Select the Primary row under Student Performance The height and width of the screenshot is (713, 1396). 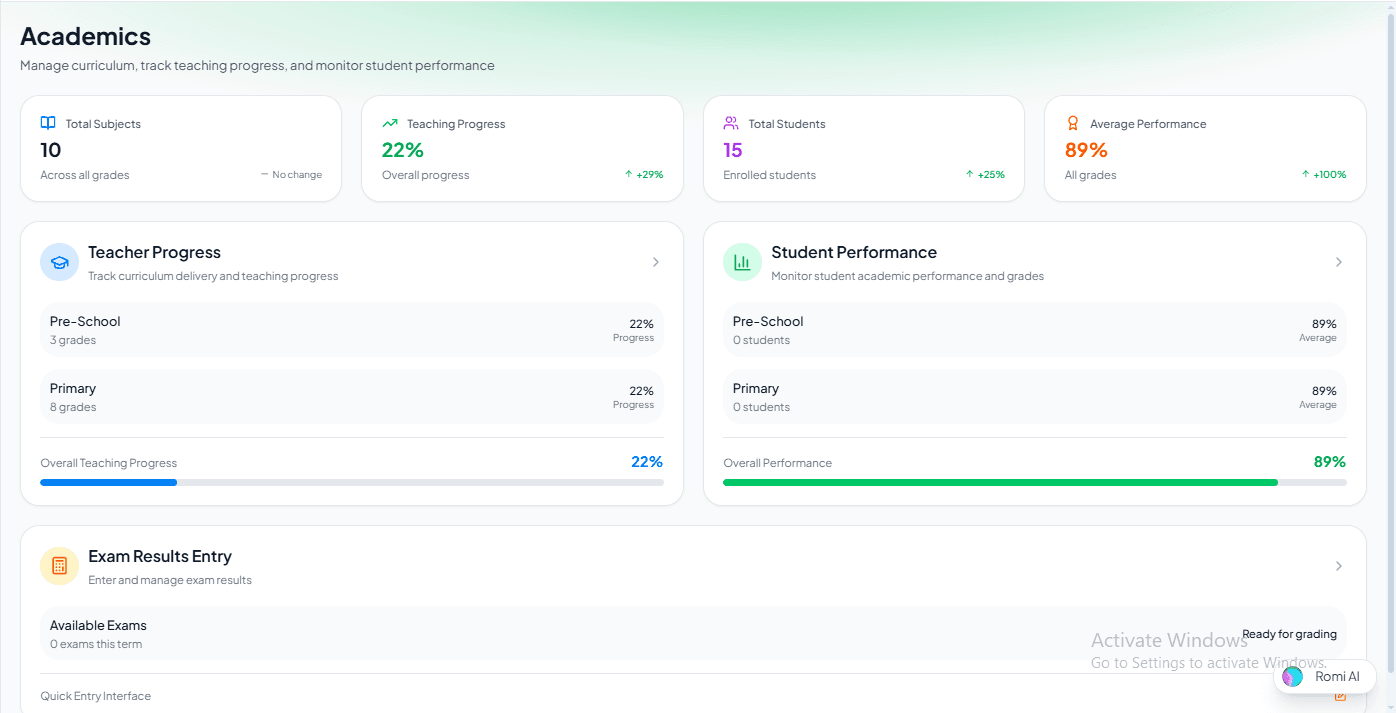pos(1035,396)
